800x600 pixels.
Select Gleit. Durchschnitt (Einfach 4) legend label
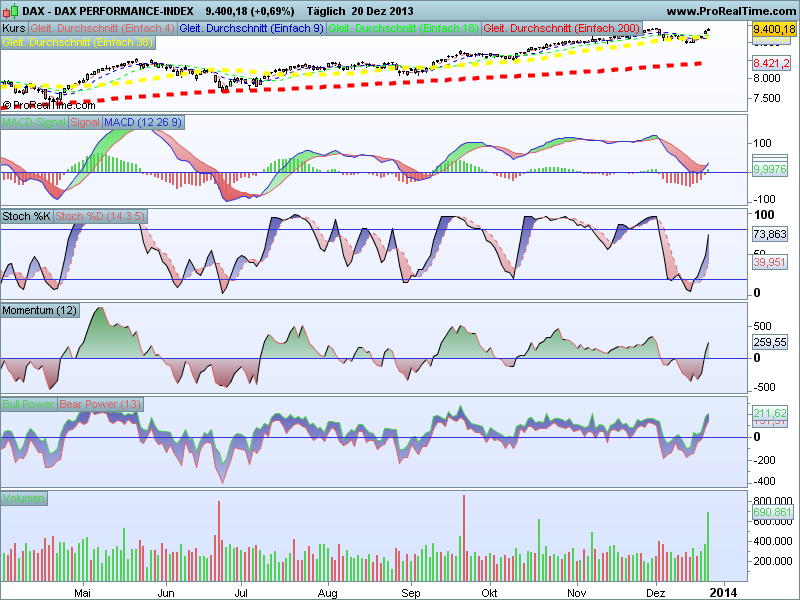click(102, 29)
